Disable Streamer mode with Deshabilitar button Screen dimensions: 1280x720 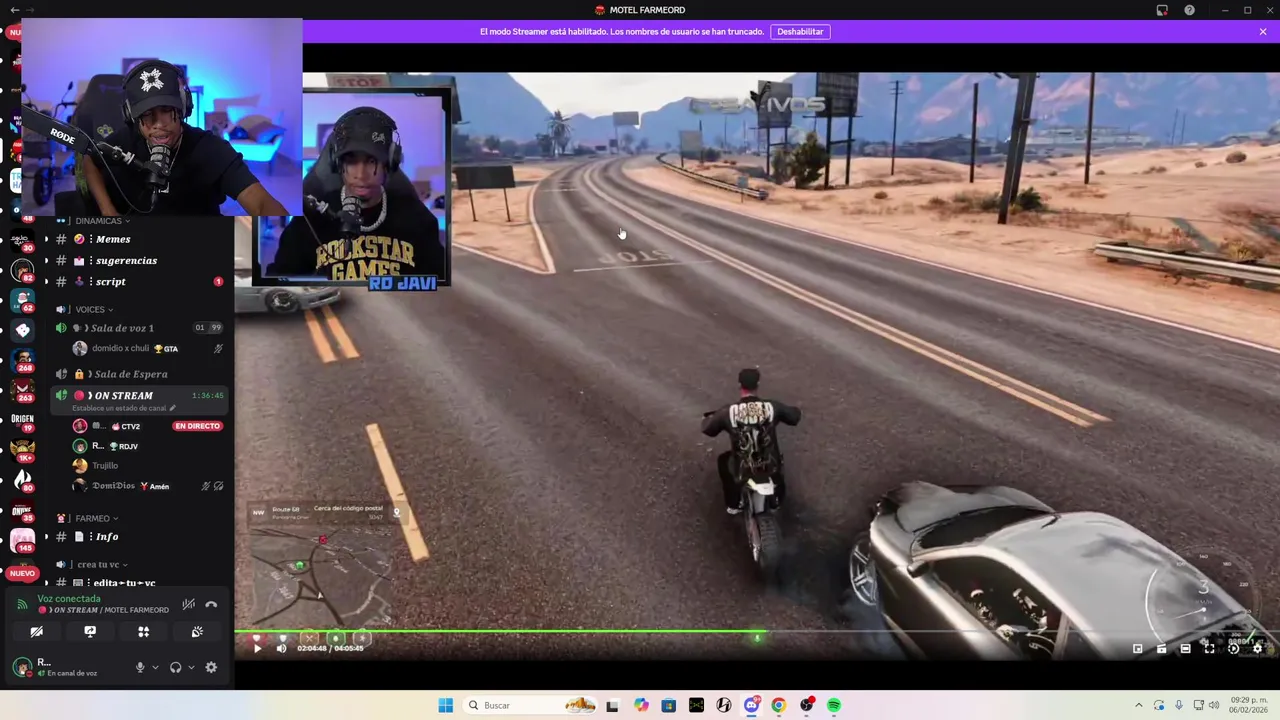(800, 32)
